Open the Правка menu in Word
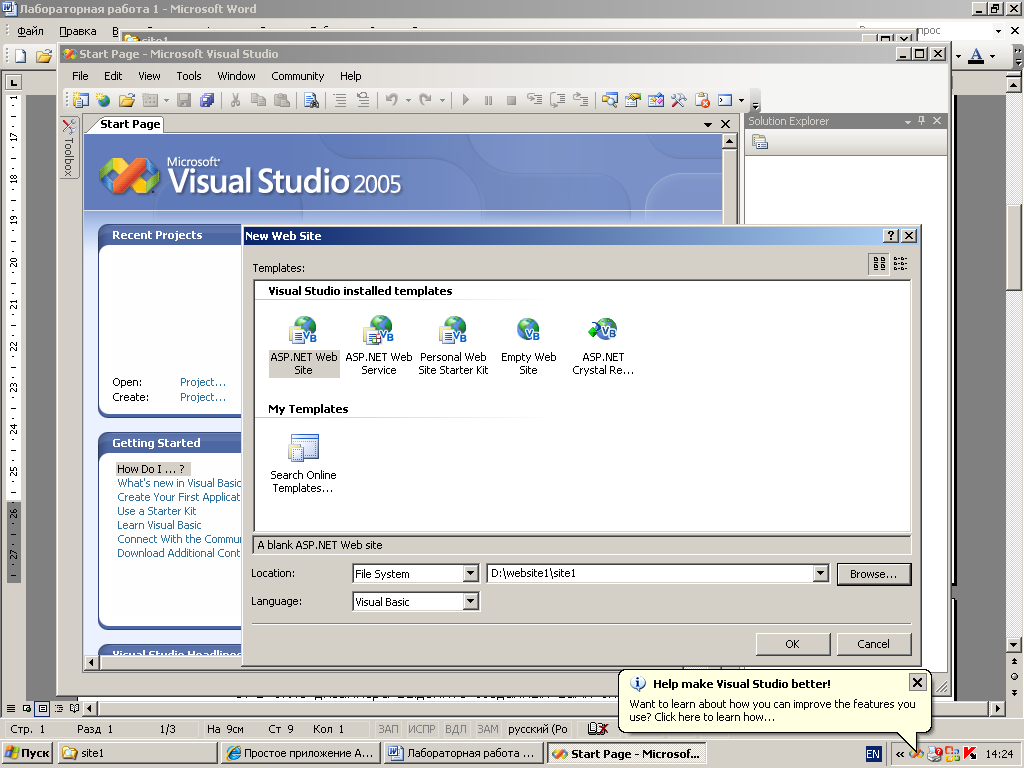 [x=78, y=31]
